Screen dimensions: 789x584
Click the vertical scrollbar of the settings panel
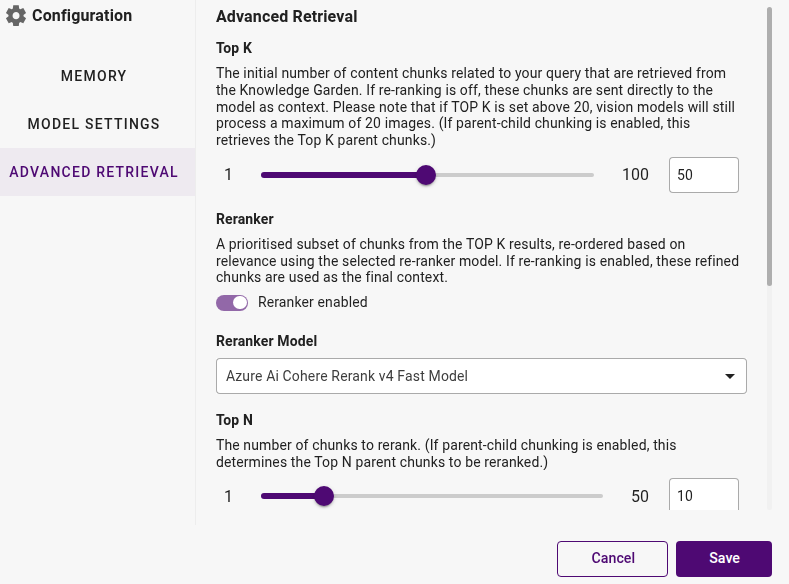pyautogui.click(x=769, y=147)
